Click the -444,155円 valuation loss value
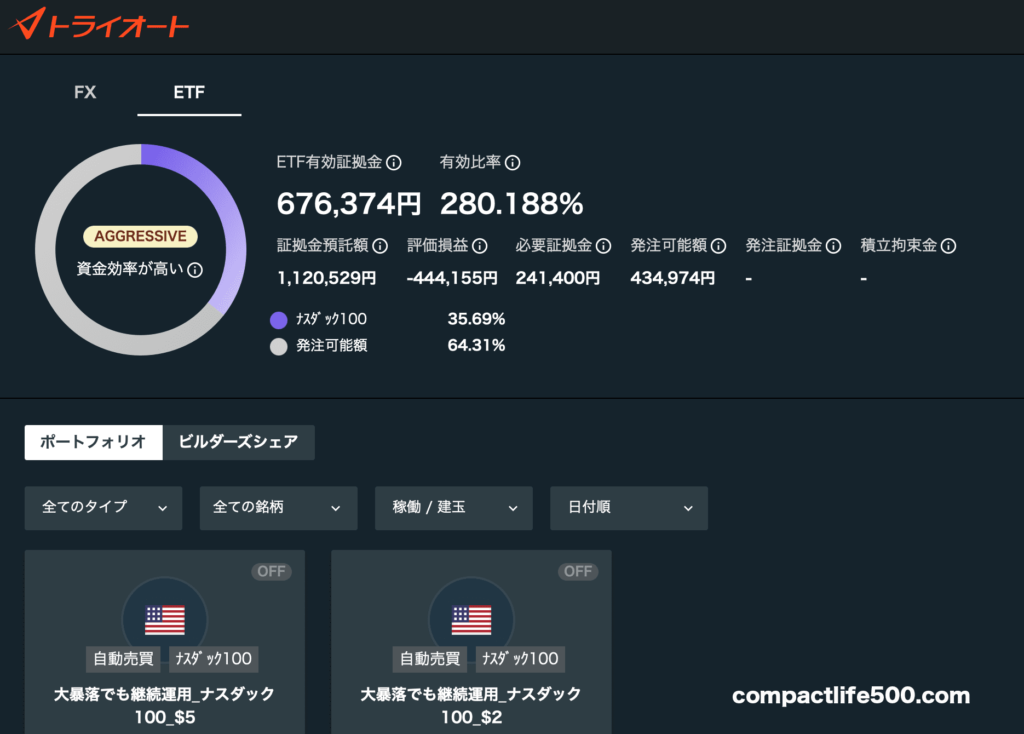The image size is (1024, 734). click(x=452, y=278)
